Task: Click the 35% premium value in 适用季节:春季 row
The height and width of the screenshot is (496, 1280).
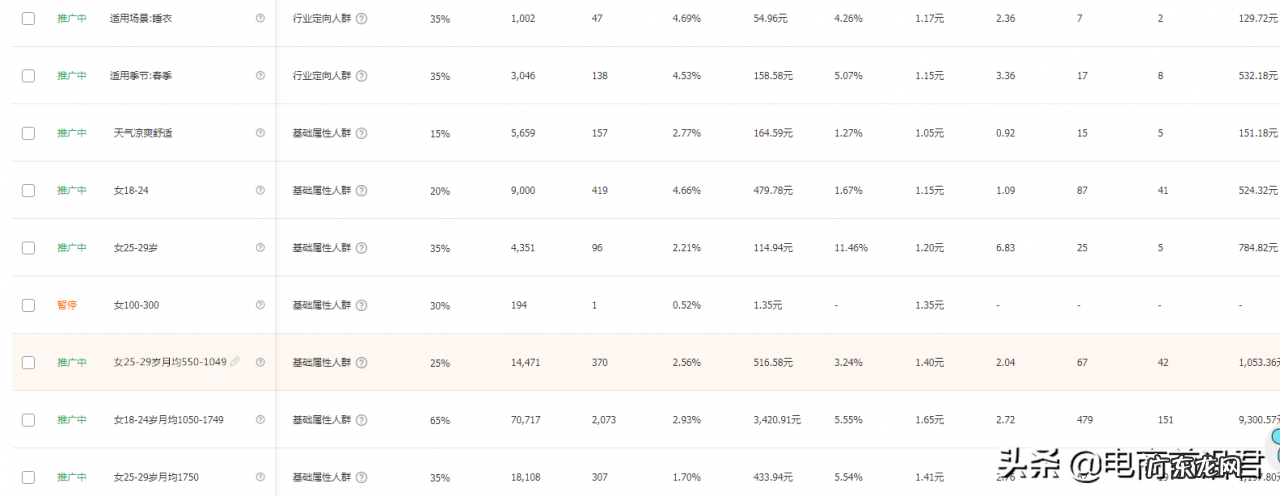Action: coord(440,76)
